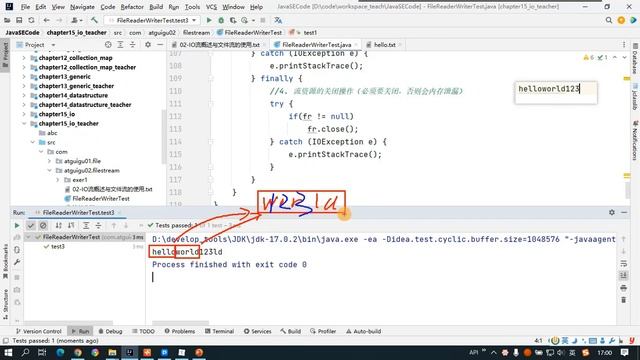
Task: Collapse FileReaderWriterTest node in test tree
Action: (x=28, y=237)
